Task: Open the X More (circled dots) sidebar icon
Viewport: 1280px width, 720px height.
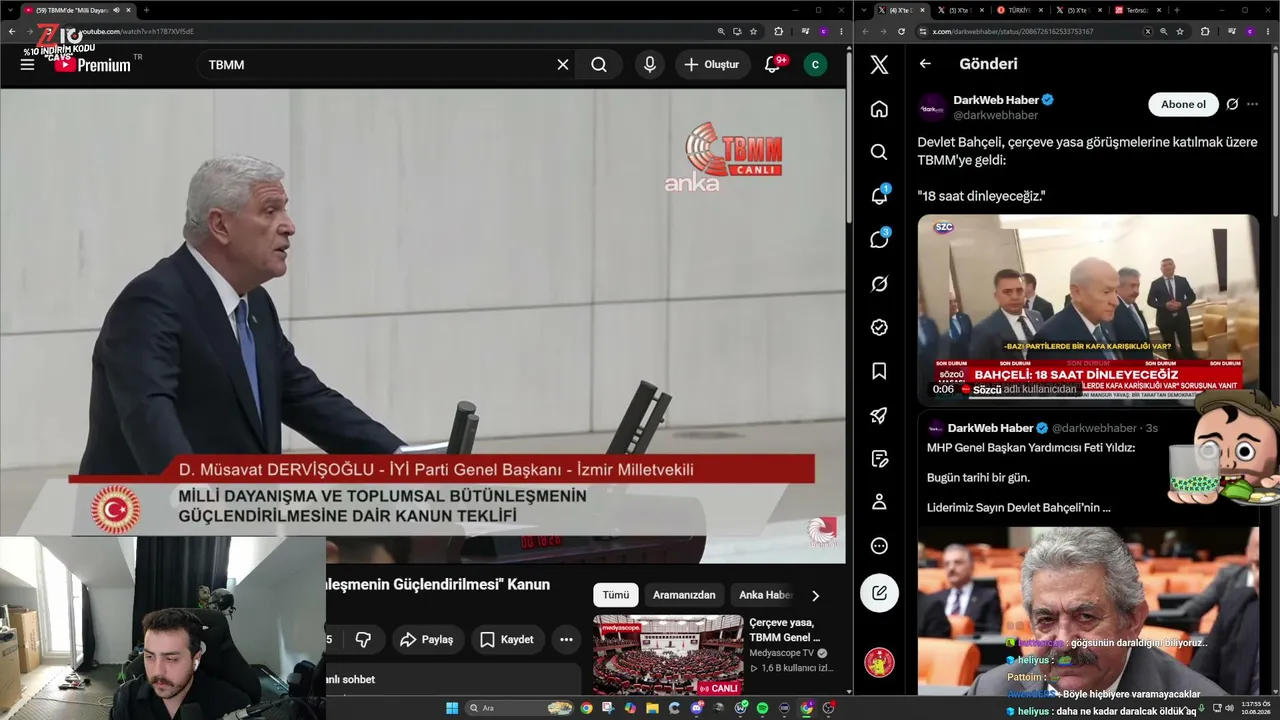Action: coord(879,546)
